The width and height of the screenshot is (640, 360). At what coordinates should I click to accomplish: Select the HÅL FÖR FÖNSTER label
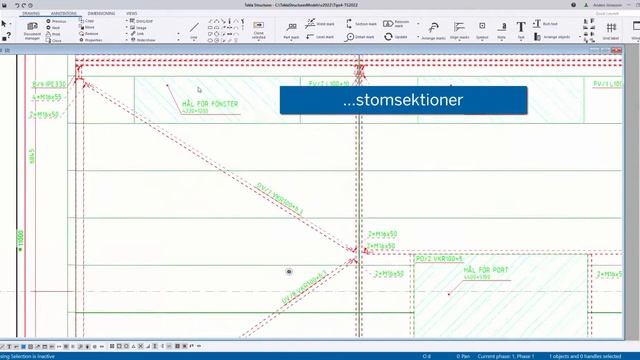pyautogui.click(x=210, y=104)
